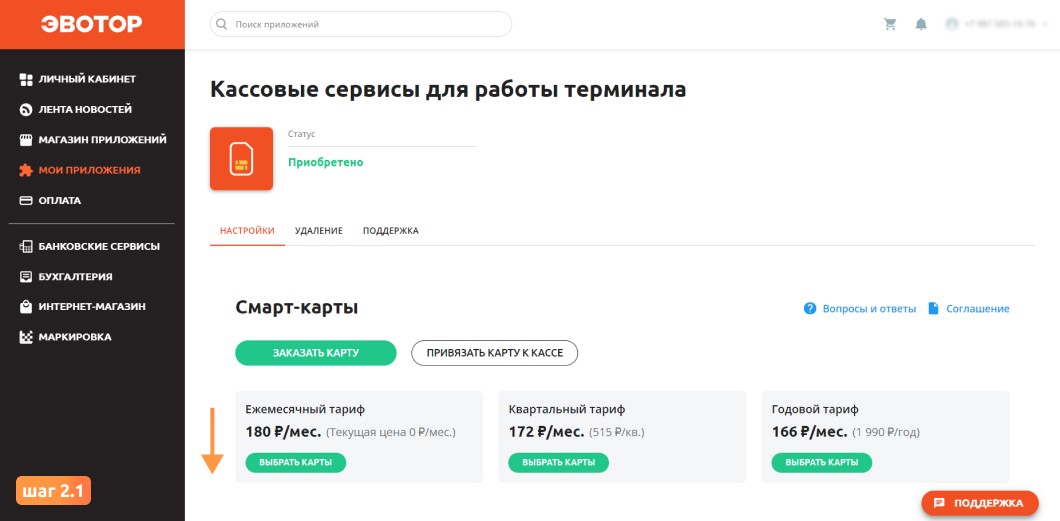Open the Соглашение link
The height and width of the screenshot is (521, 1060).
[978, 309]
